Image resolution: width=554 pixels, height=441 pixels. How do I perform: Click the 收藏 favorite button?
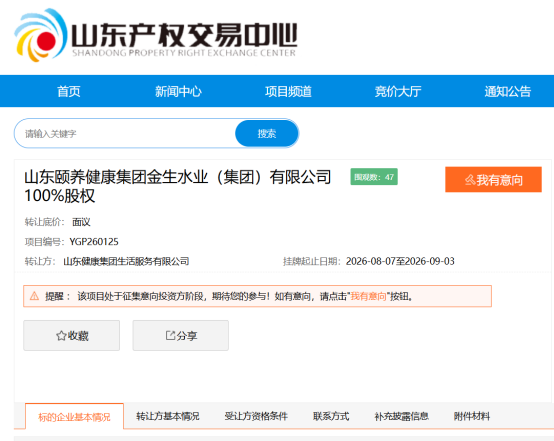[x=72, y=335]
